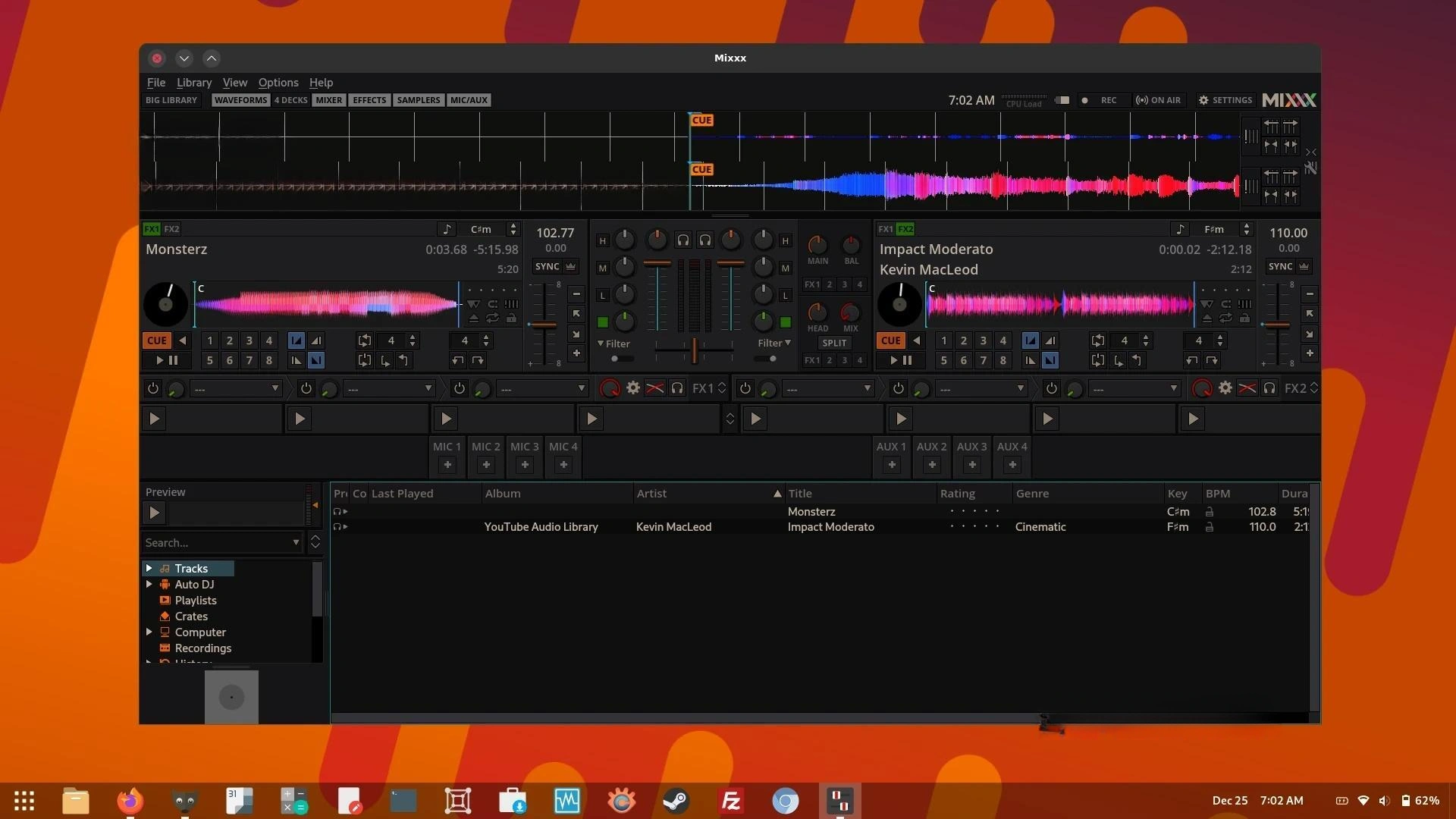Click the rate-down minus button on Monsterz deck

tap(576, 294)
